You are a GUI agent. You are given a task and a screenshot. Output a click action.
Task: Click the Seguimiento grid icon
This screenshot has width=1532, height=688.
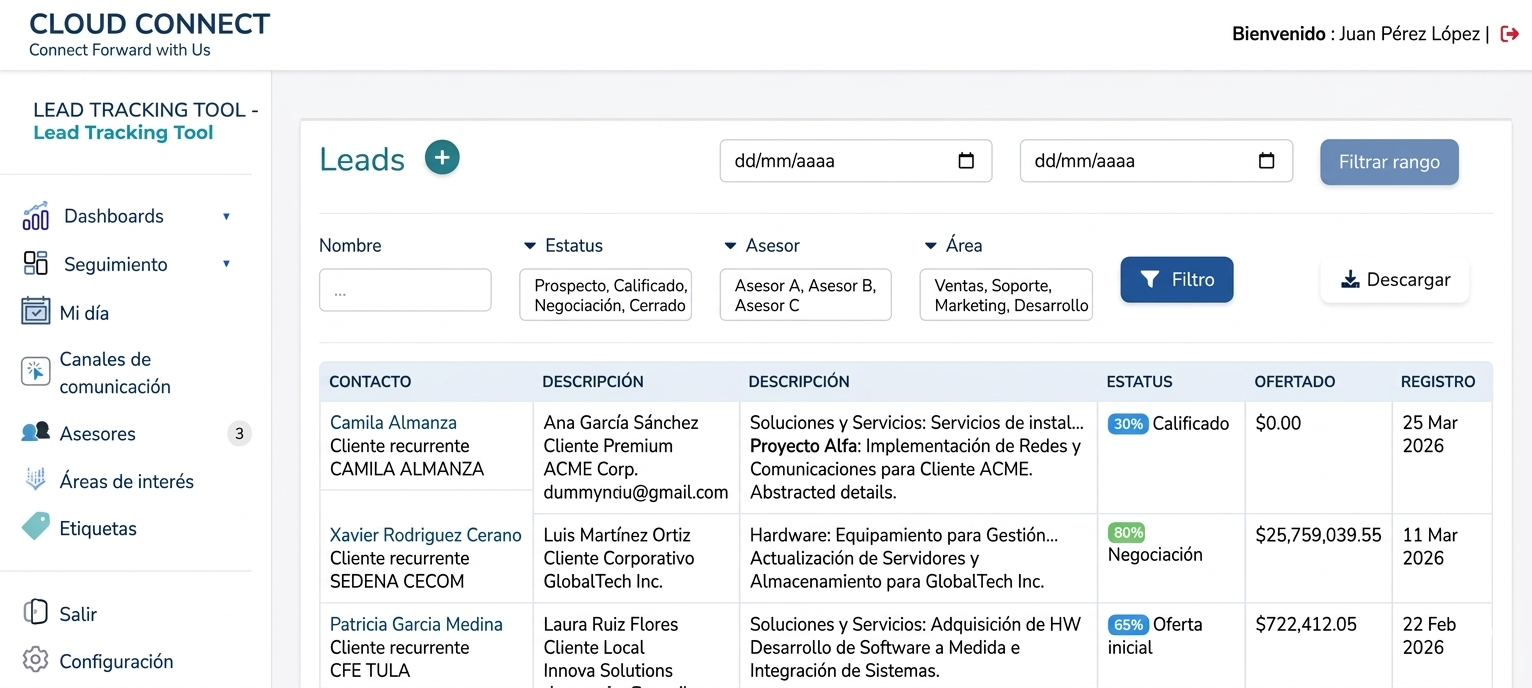pos(35,263)
